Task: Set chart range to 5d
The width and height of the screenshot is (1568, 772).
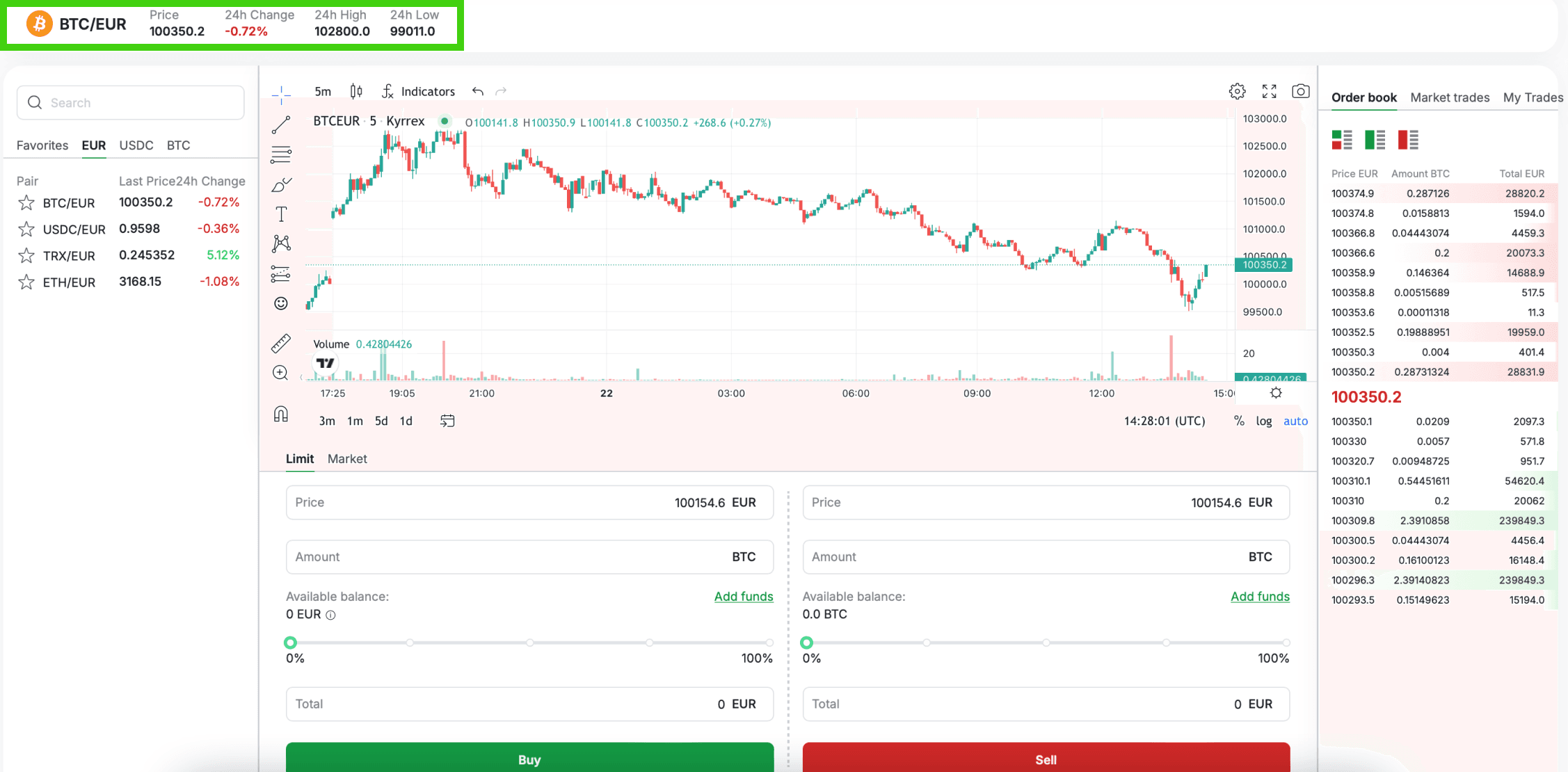Action: tap(381, 421)
